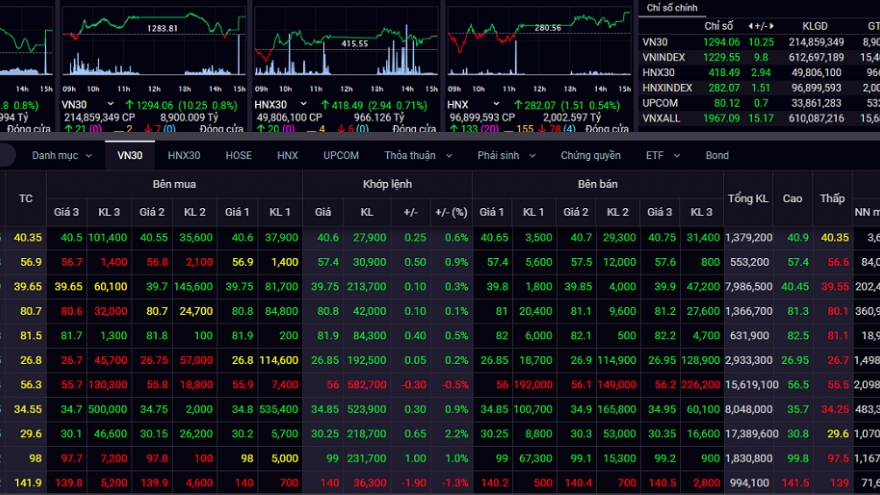Expand the Thỏa thuận dropdown
880x495 pixels.
tap(418, 155)
